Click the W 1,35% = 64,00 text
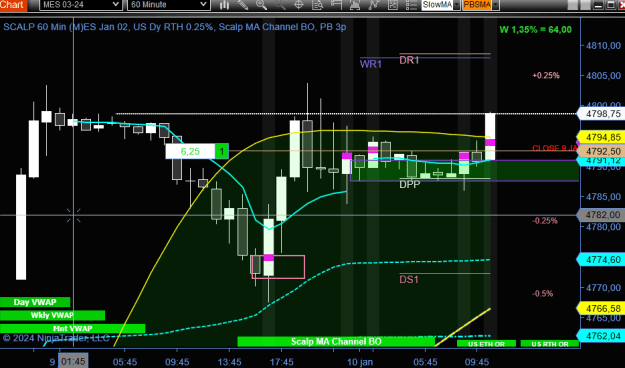Image resolution: width=625 pixels, height=368 pixels. (x=536, y=30)
